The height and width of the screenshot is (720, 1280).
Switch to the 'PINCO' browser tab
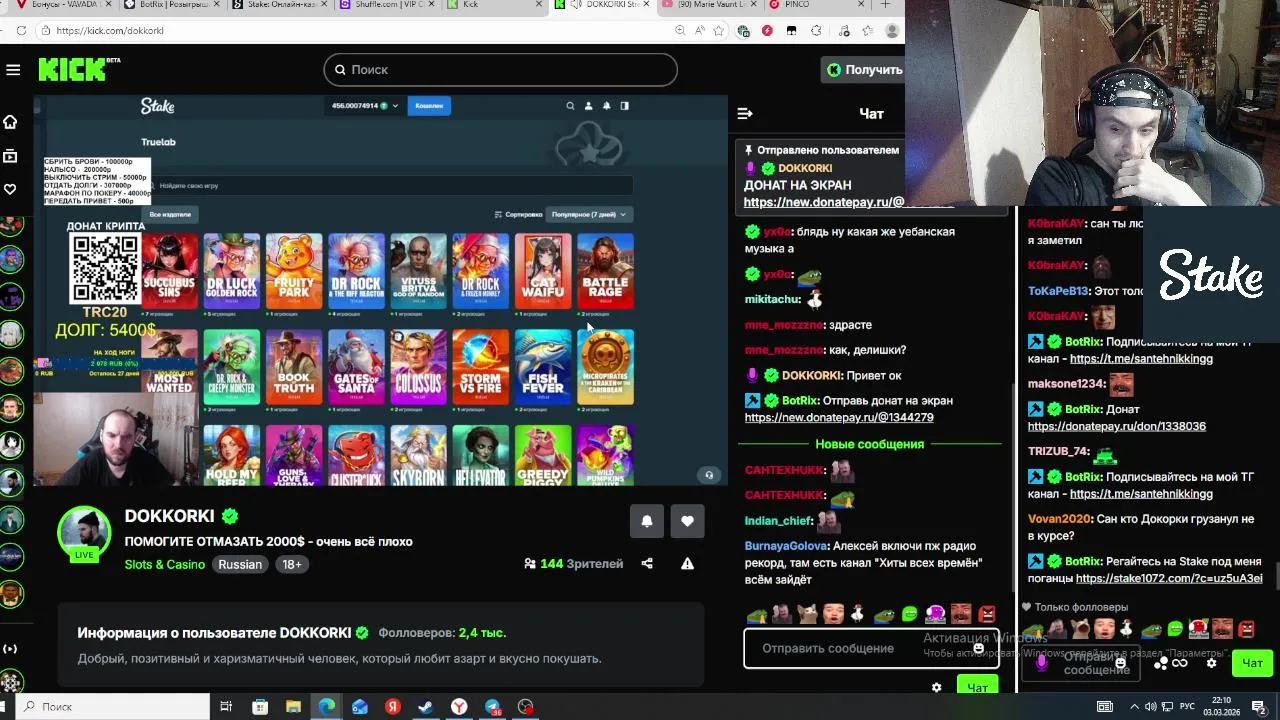pyautogui.click(x=815, y=5)
